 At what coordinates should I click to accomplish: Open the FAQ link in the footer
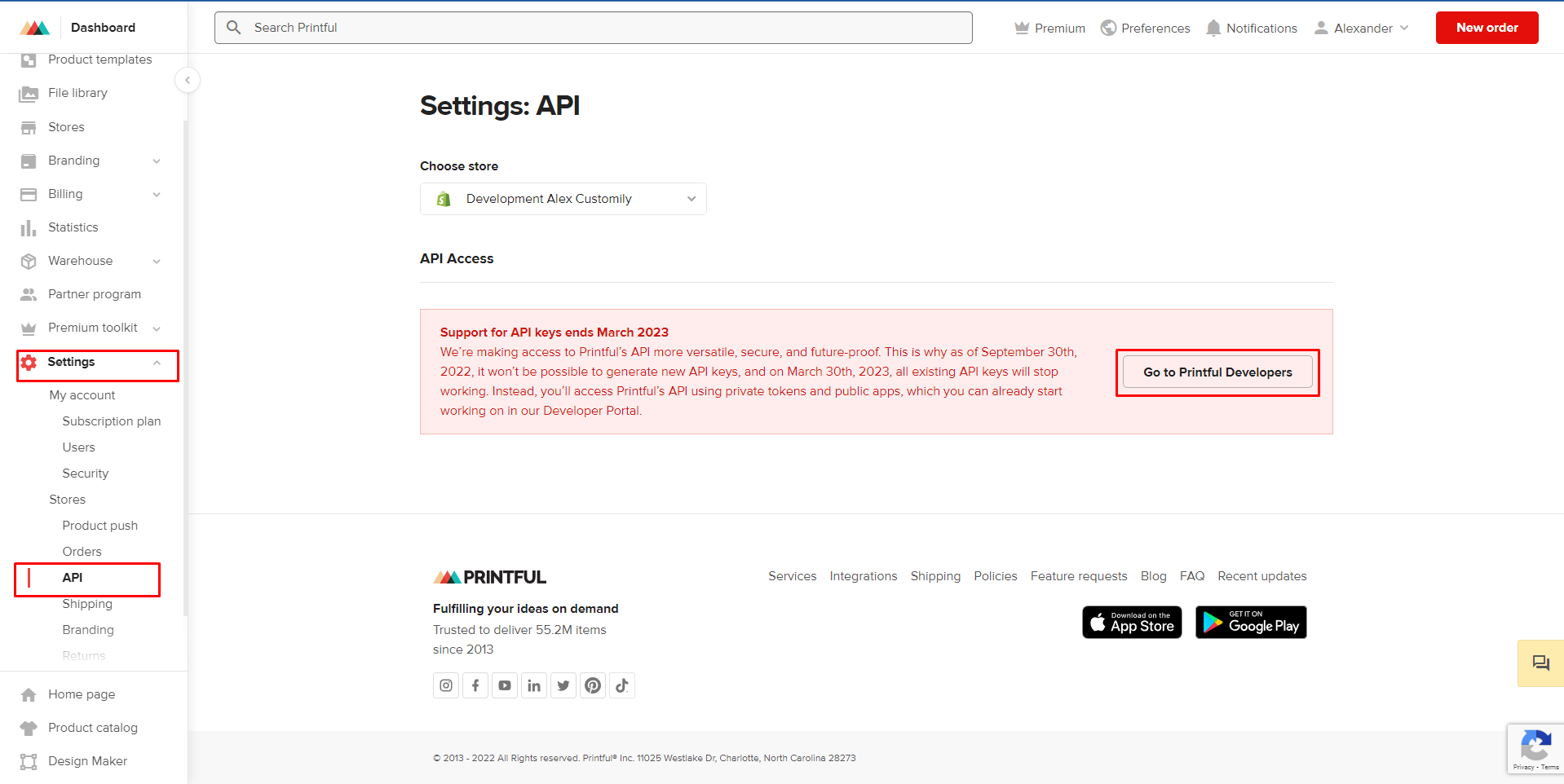(x=1191, y=576)
